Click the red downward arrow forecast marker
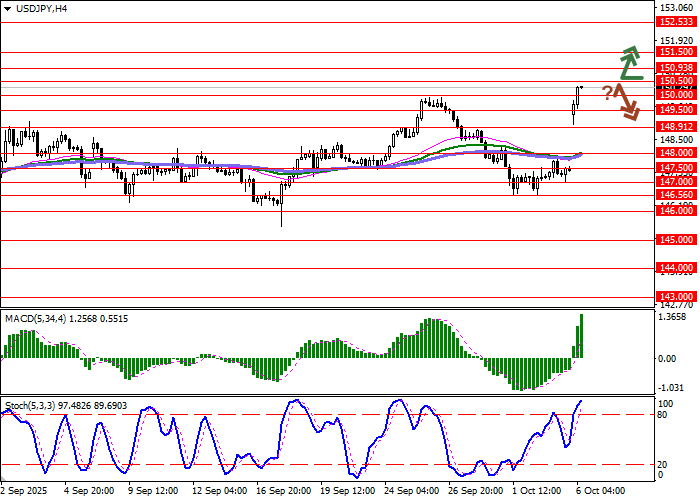 click(627, 101)
